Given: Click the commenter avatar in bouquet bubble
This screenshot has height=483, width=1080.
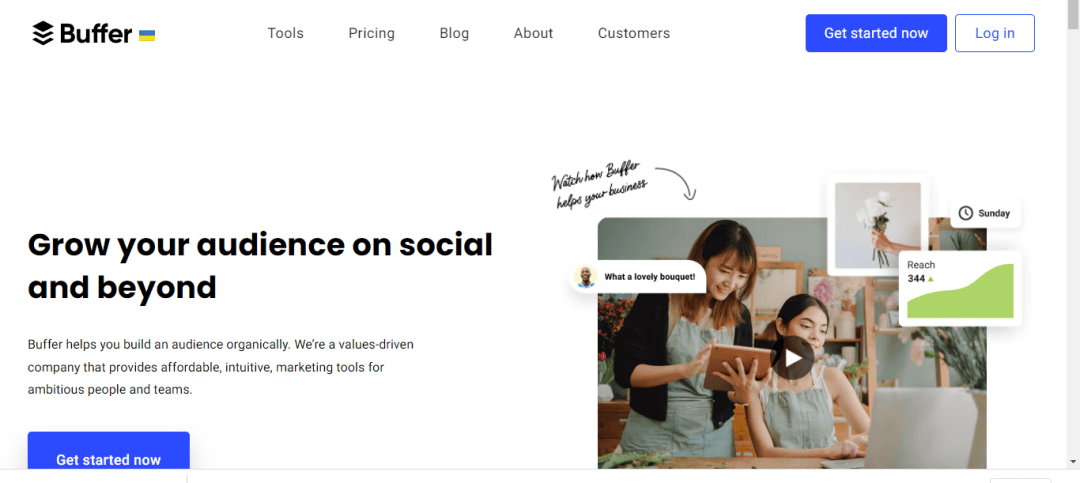Looking at the screenshot, I should coord(585,277).
